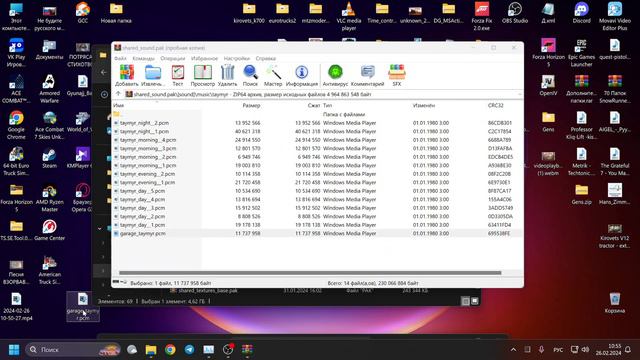This screenshot has height=360, width=640.
Task: Select file taymyr_day__1.pcm
Action: click(x=317, y=225)
